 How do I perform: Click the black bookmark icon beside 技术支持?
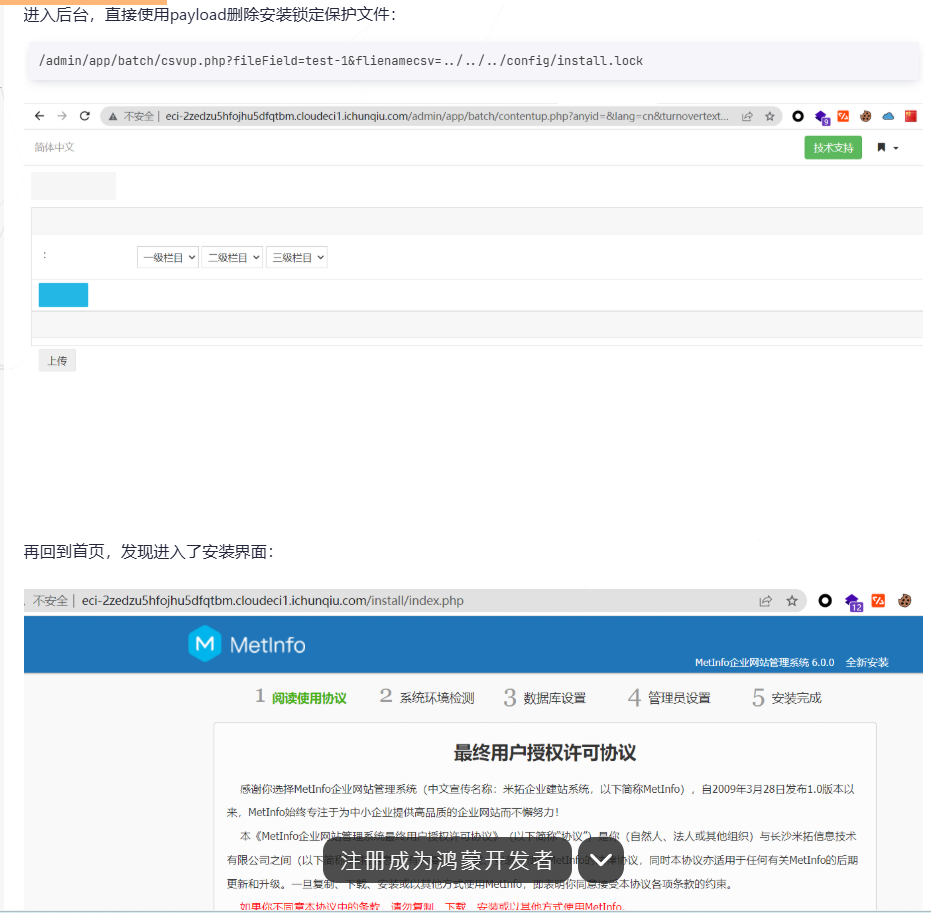click(881, 147)
